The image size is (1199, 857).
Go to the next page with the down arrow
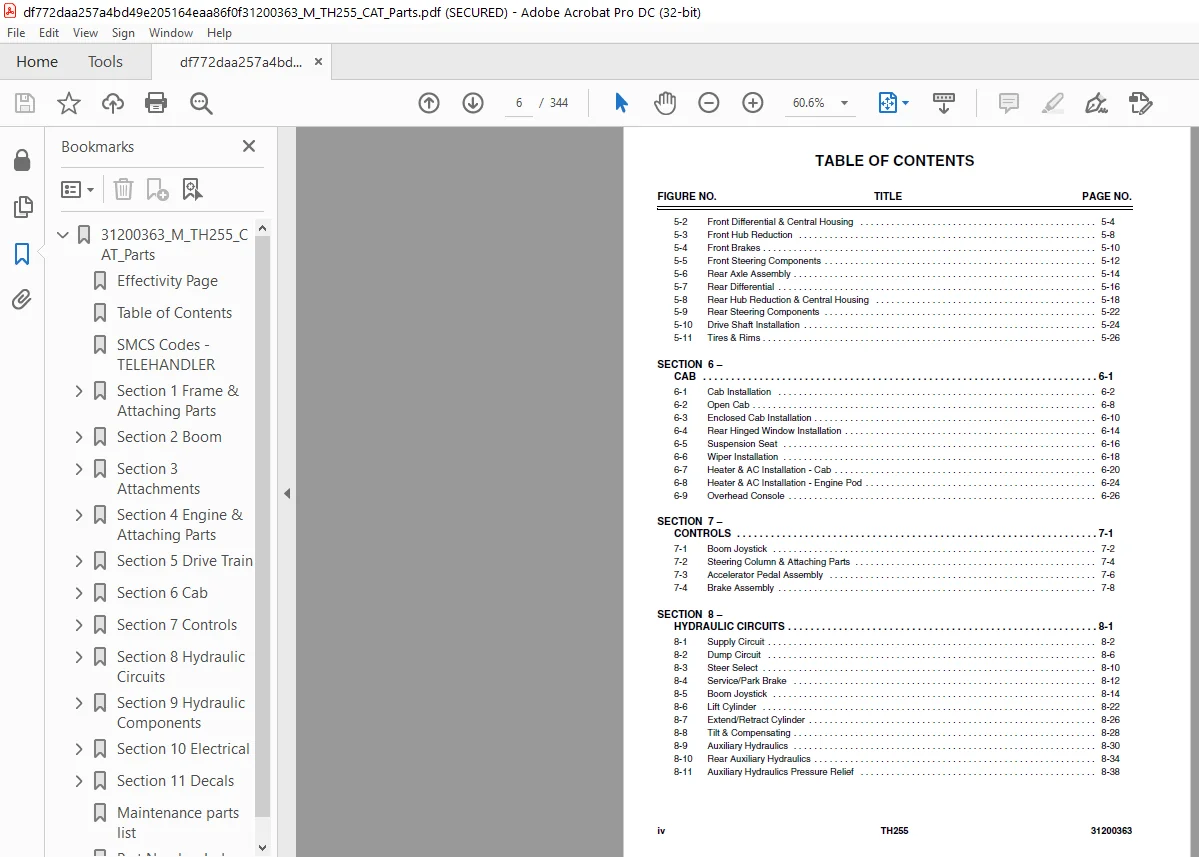tap(473, 103)
